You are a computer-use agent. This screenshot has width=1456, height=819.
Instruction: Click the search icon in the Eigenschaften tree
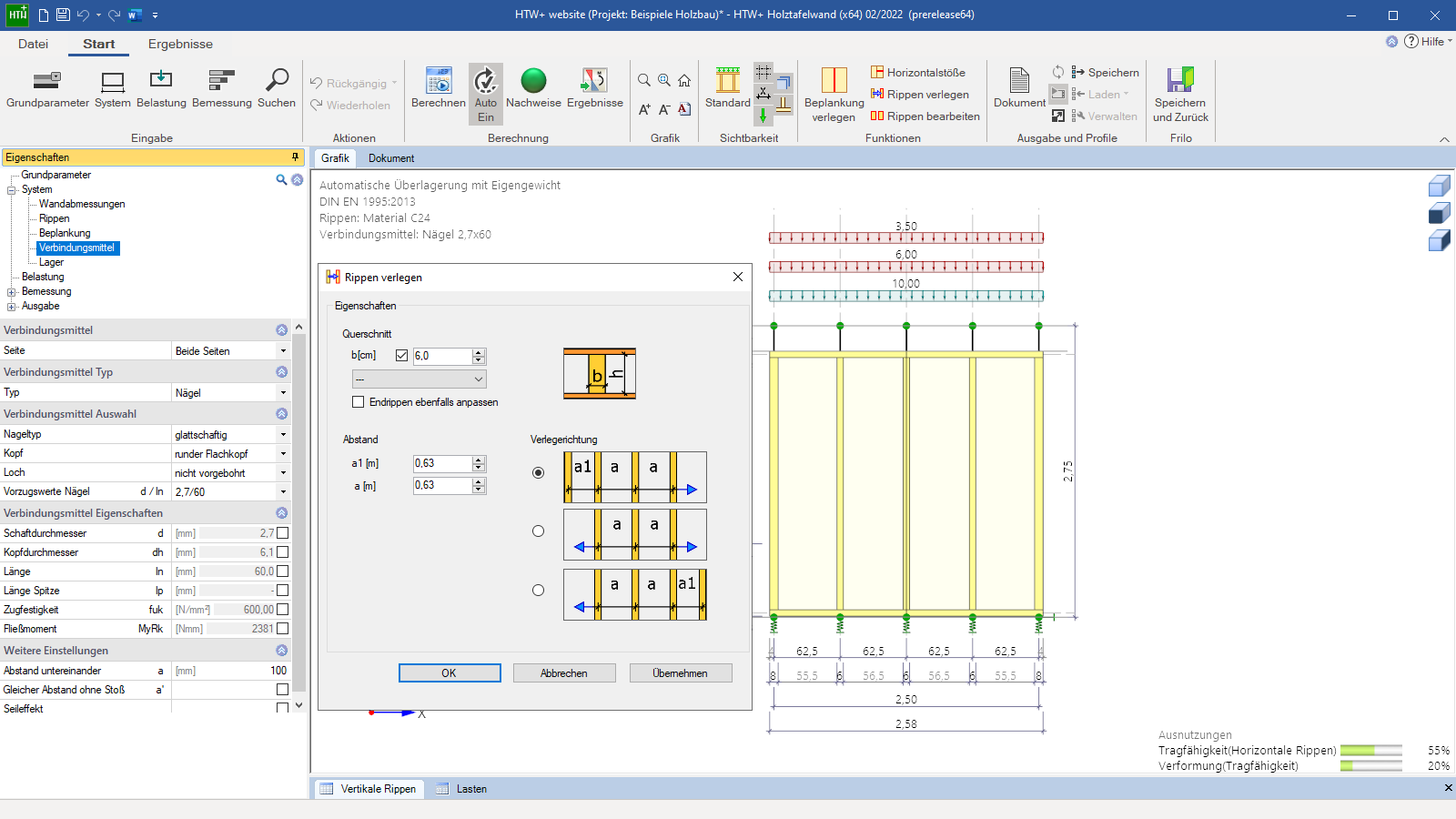pos(281,179)
